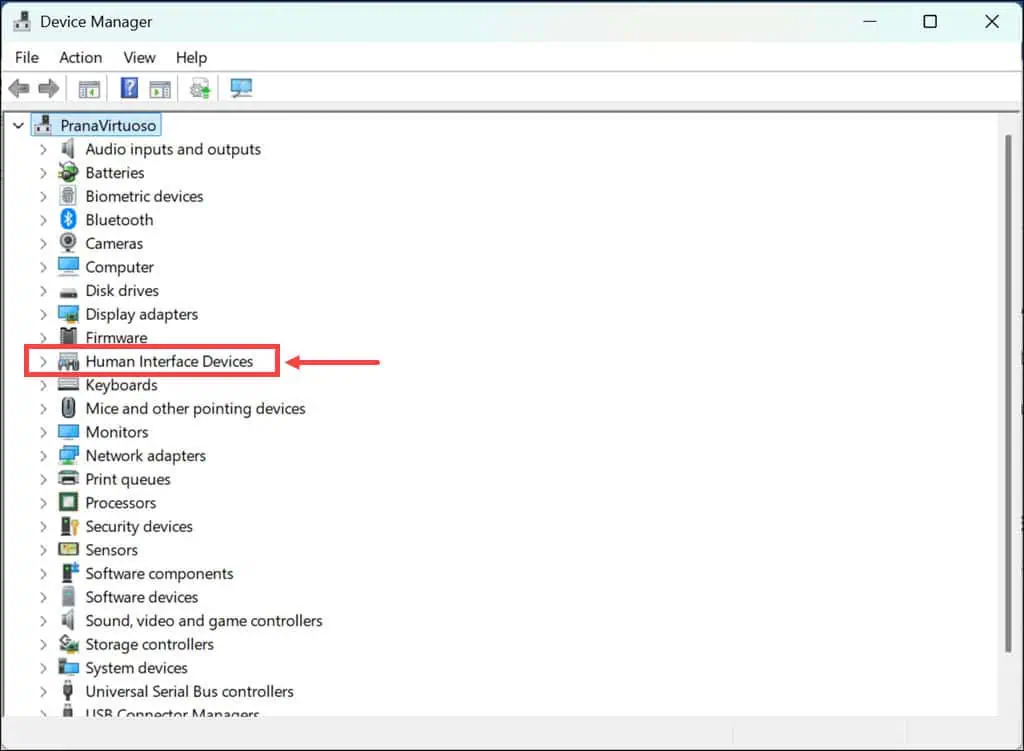Select the Processors label
1024x751 pixels.
coord(121,503)
